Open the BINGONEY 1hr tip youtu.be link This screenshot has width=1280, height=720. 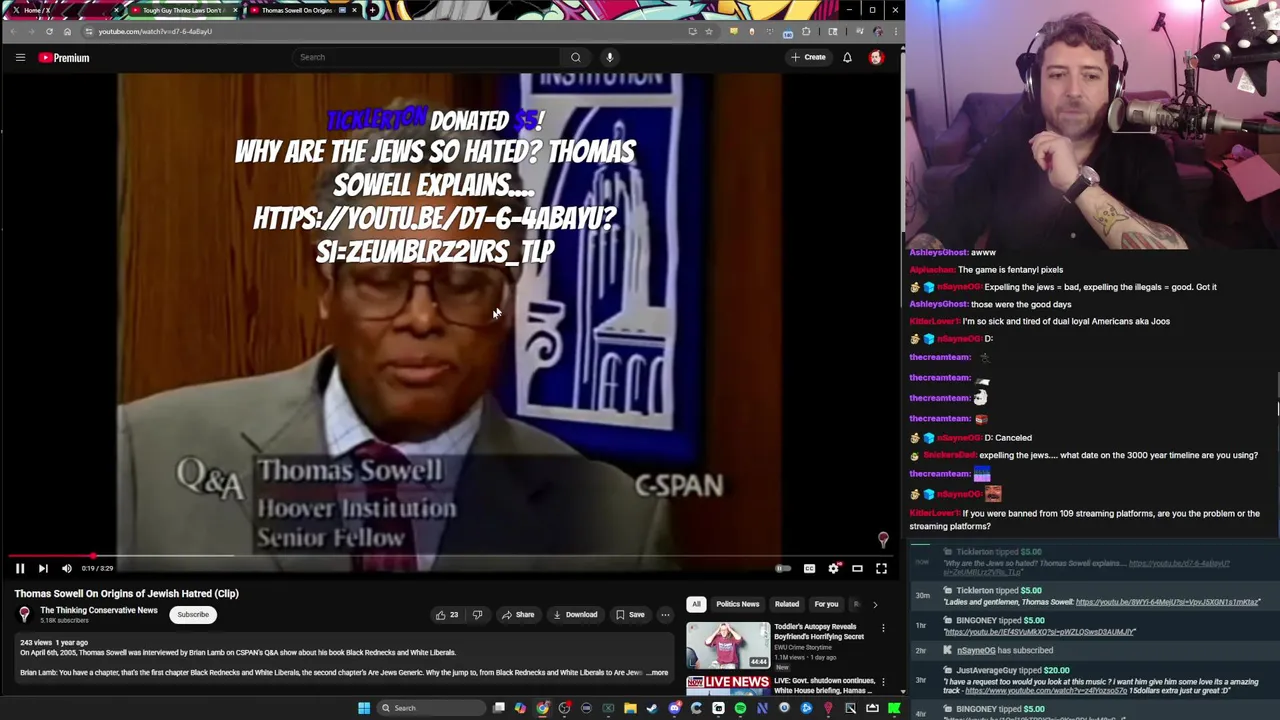pos(1040,632)
